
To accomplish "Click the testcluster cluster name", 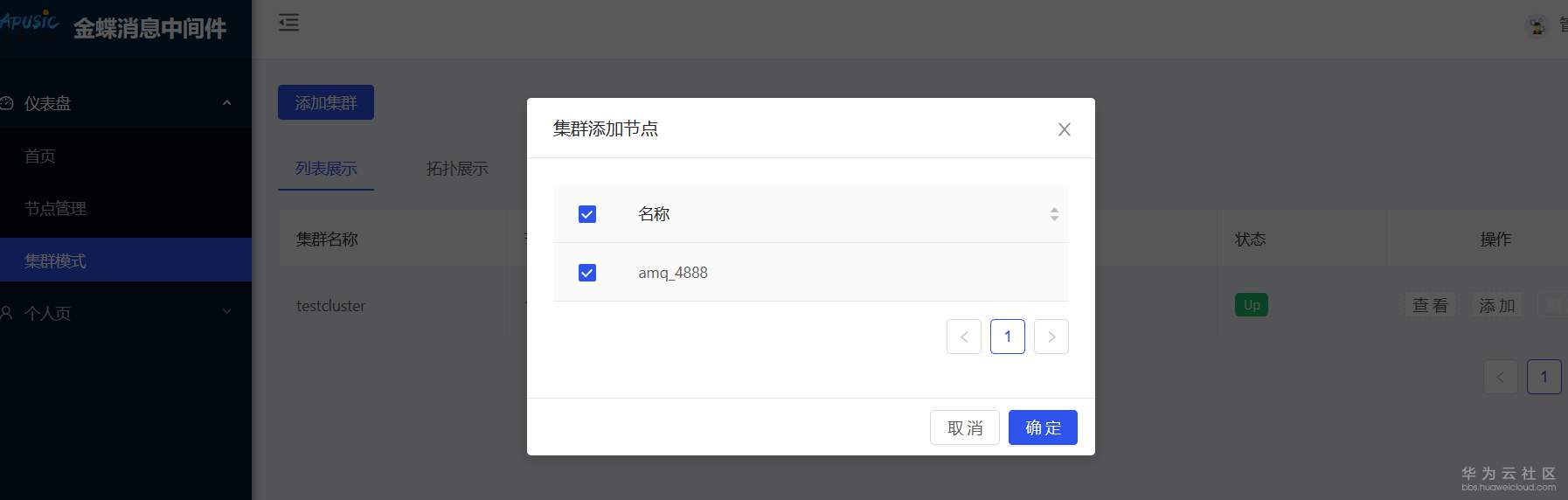I will coord(330,306).
